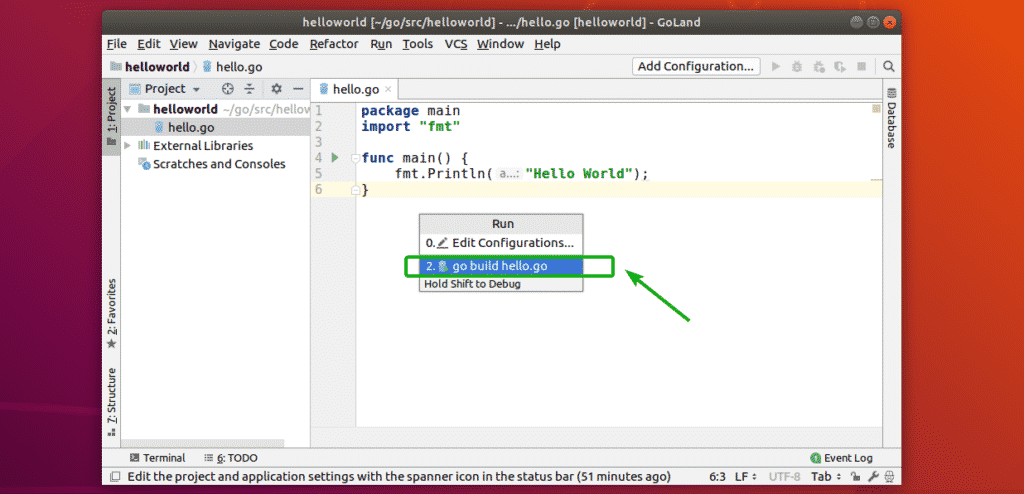
Task: Click the green run gutter arrow beside func main
Action: (335, 157)
